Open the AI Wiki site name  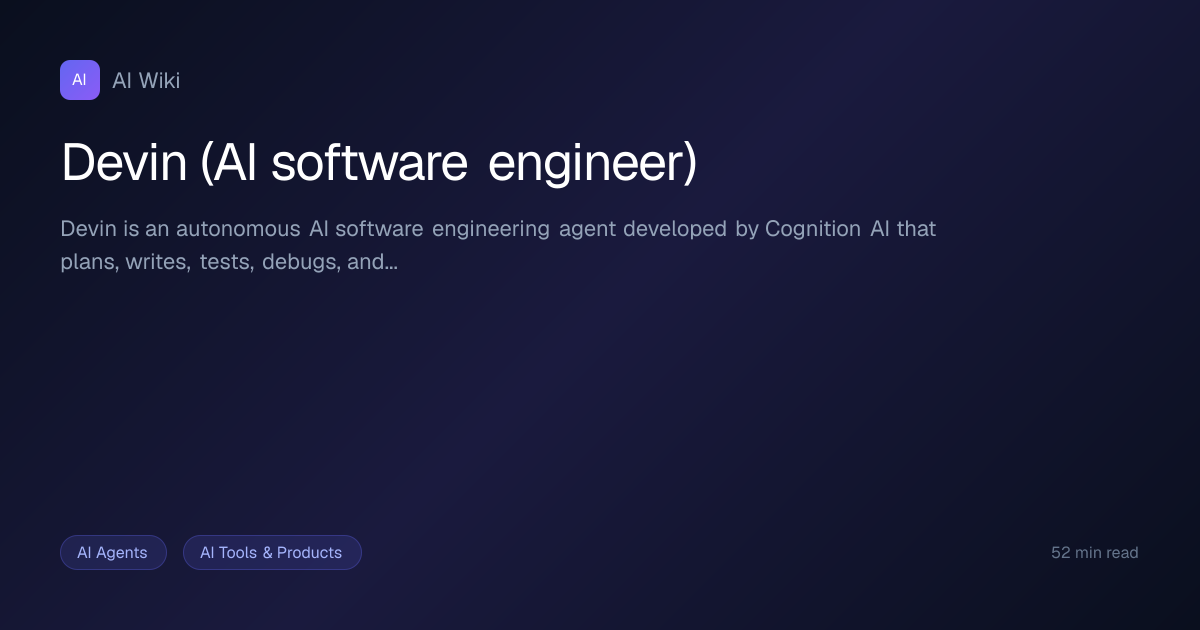(x=146, y=81)
